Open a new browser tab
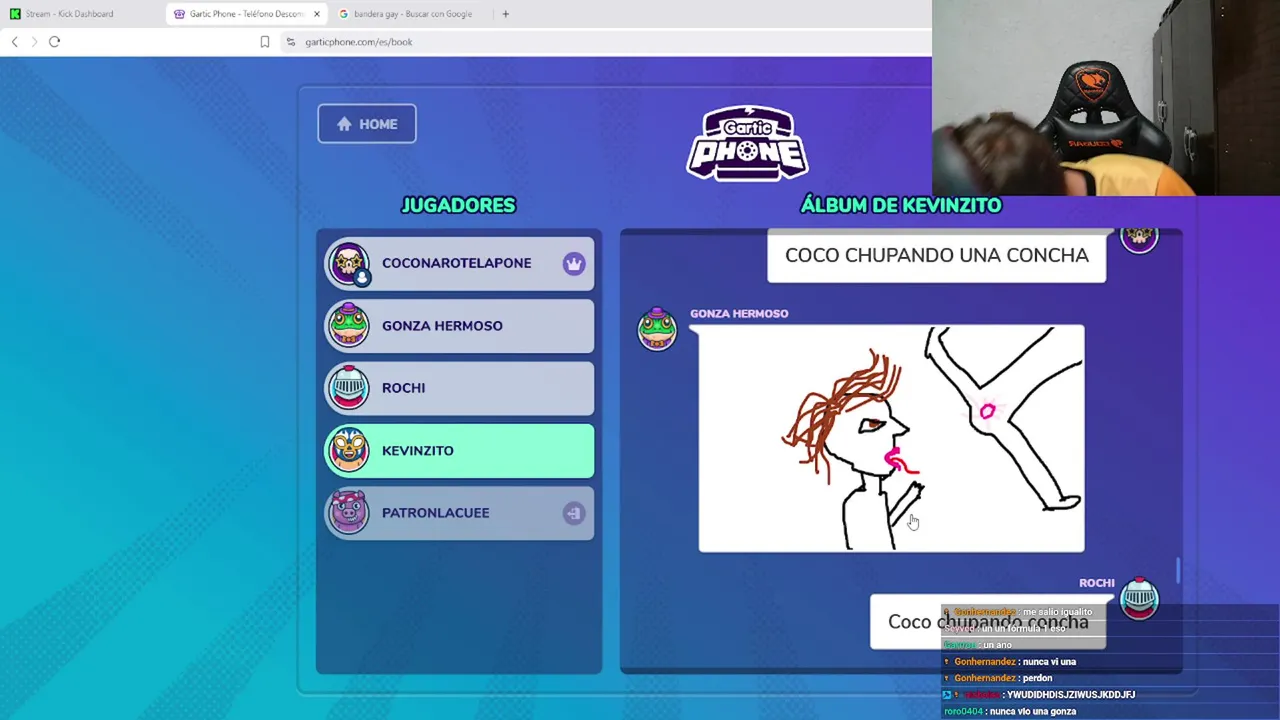 [505, 14]
